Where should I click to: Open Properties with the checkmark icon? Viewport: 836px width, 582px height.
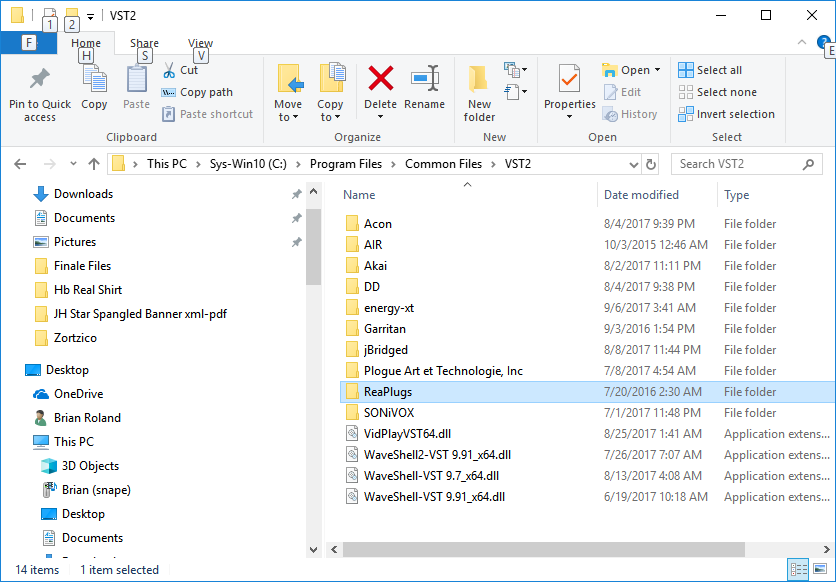tap(569, 80)
